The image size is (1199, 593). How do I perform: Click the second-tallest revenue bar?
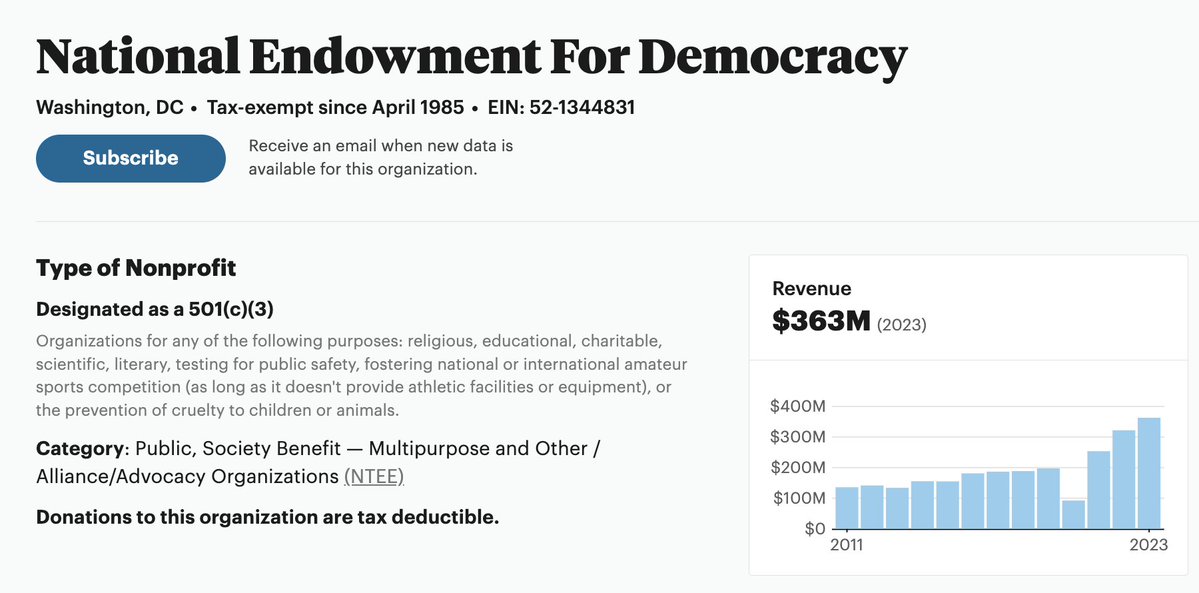[1124, 480]
